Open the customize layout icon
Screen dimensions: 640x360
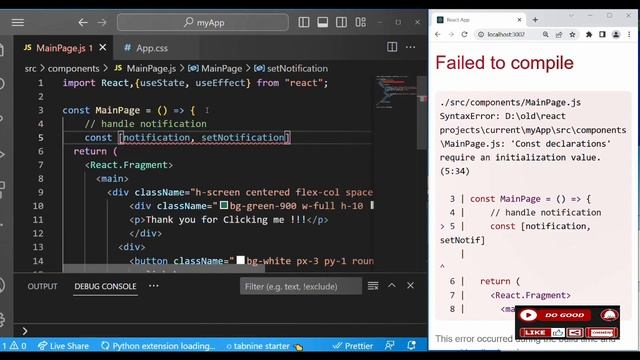pyautogui.click(x=360, y=22)
